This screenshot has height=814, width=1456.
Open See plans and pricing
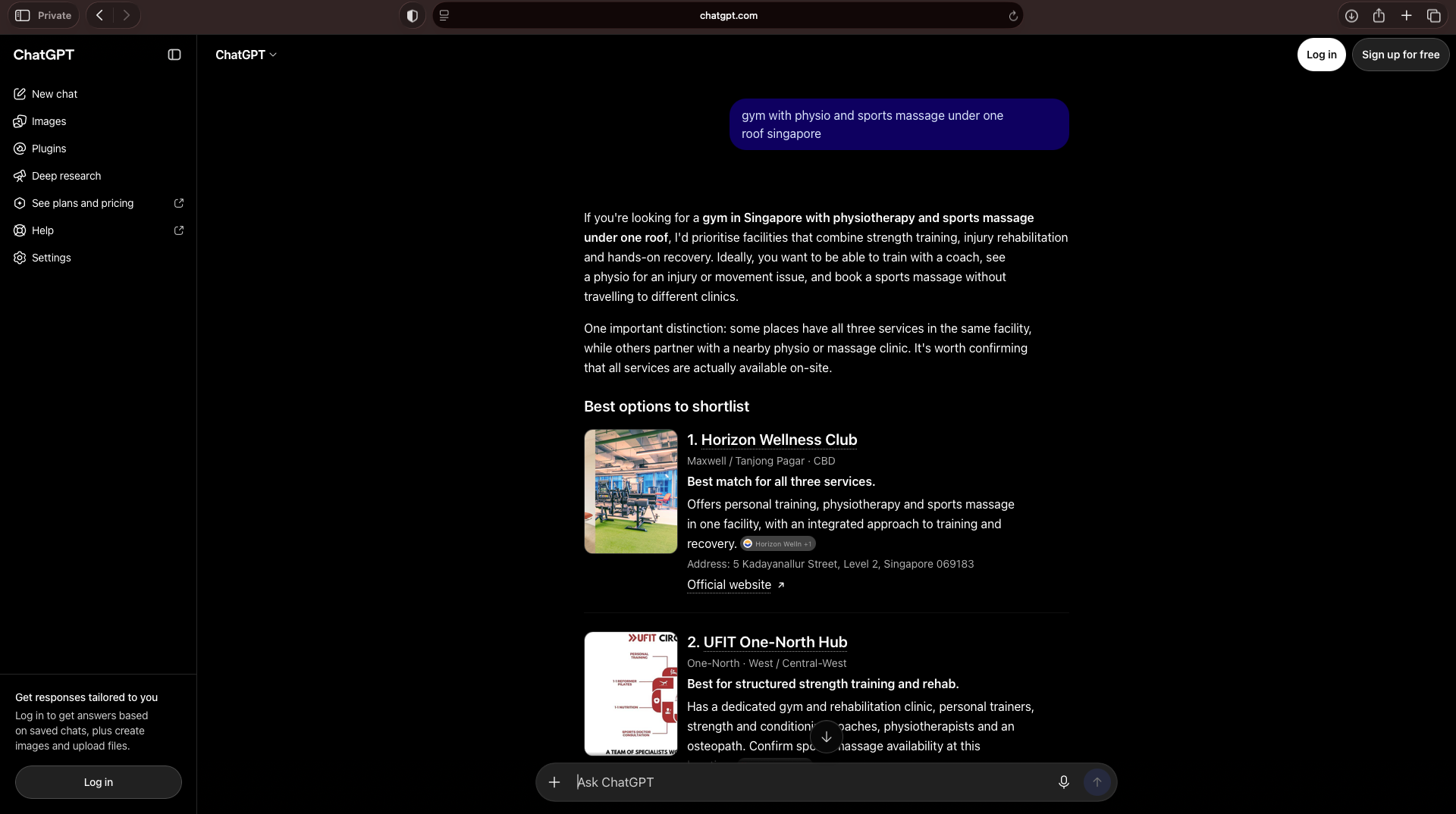99,203
